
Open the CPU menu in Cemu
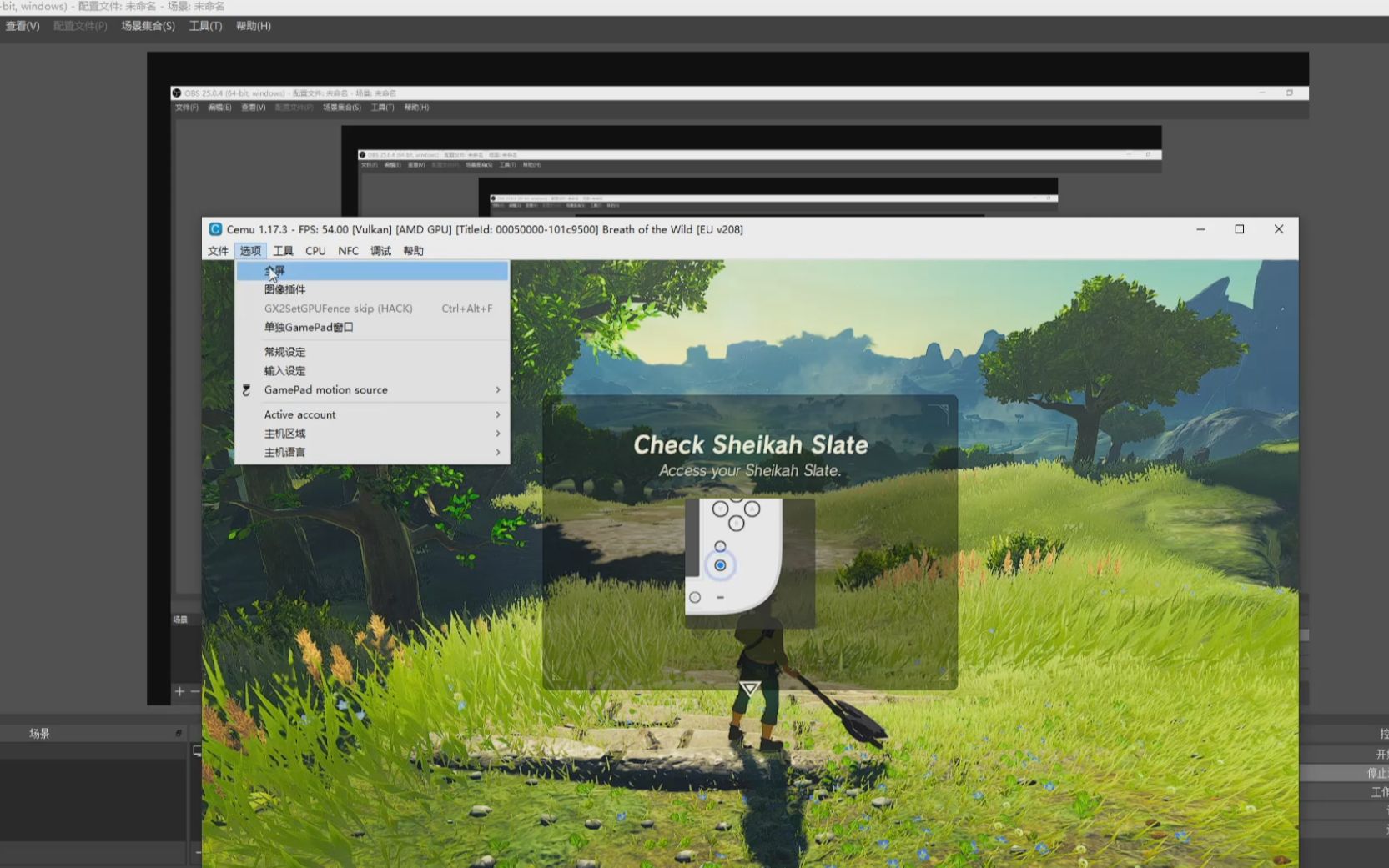pos(315,250)
